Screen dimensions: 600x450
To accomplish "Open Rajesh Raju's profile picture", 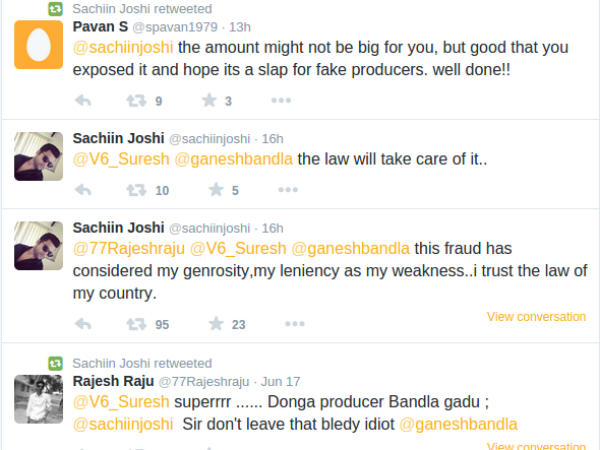I will tap(39, 398).
